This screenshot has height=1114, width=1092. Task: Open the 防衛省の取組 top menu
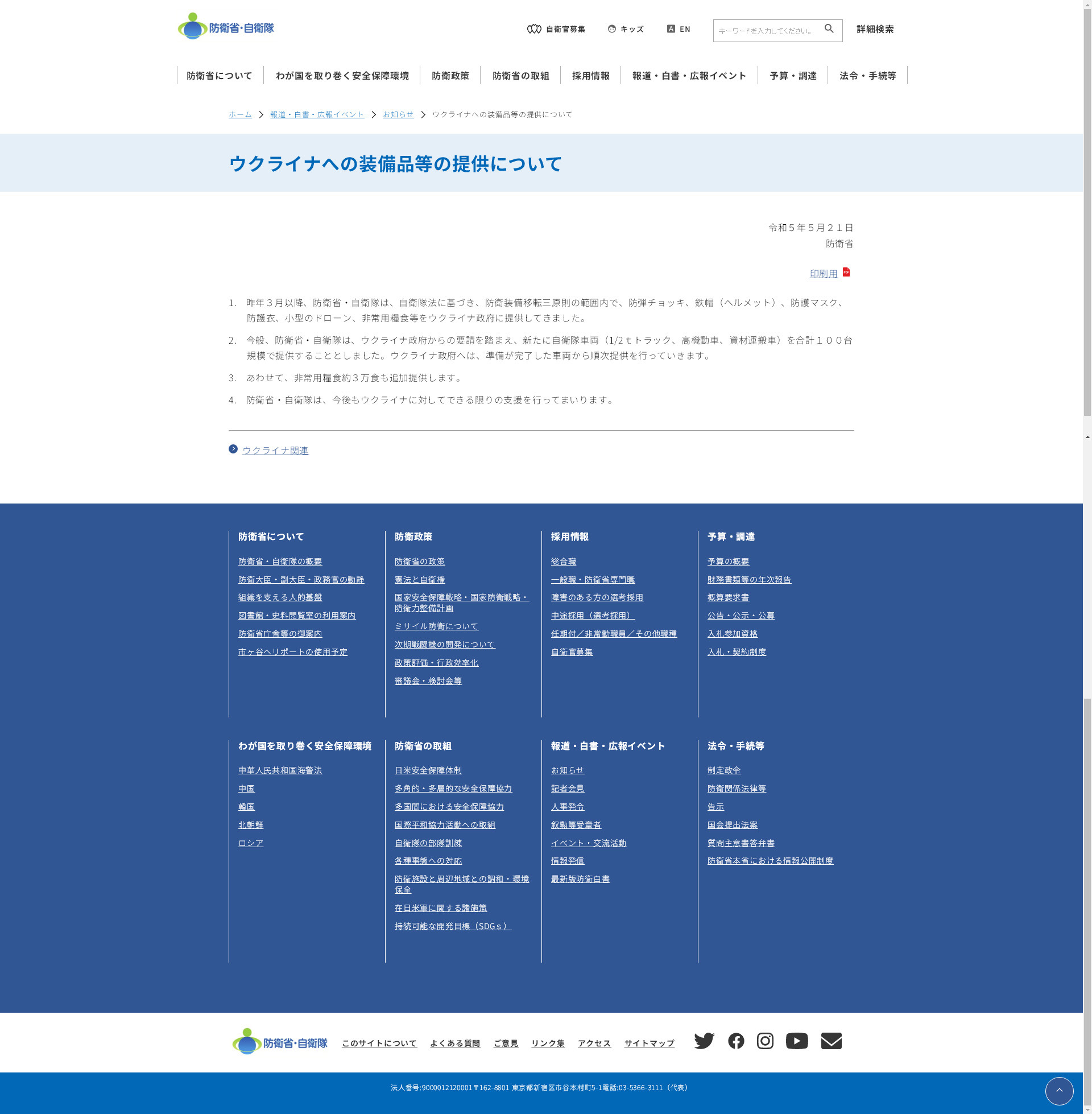tap(520, 76)
